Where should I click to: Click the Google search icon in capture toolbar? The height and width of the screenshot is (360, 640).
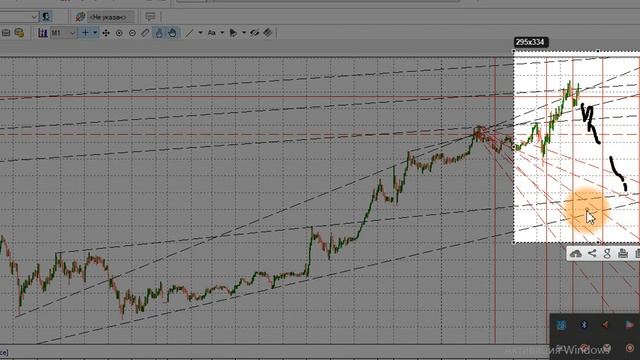(607, 253)
